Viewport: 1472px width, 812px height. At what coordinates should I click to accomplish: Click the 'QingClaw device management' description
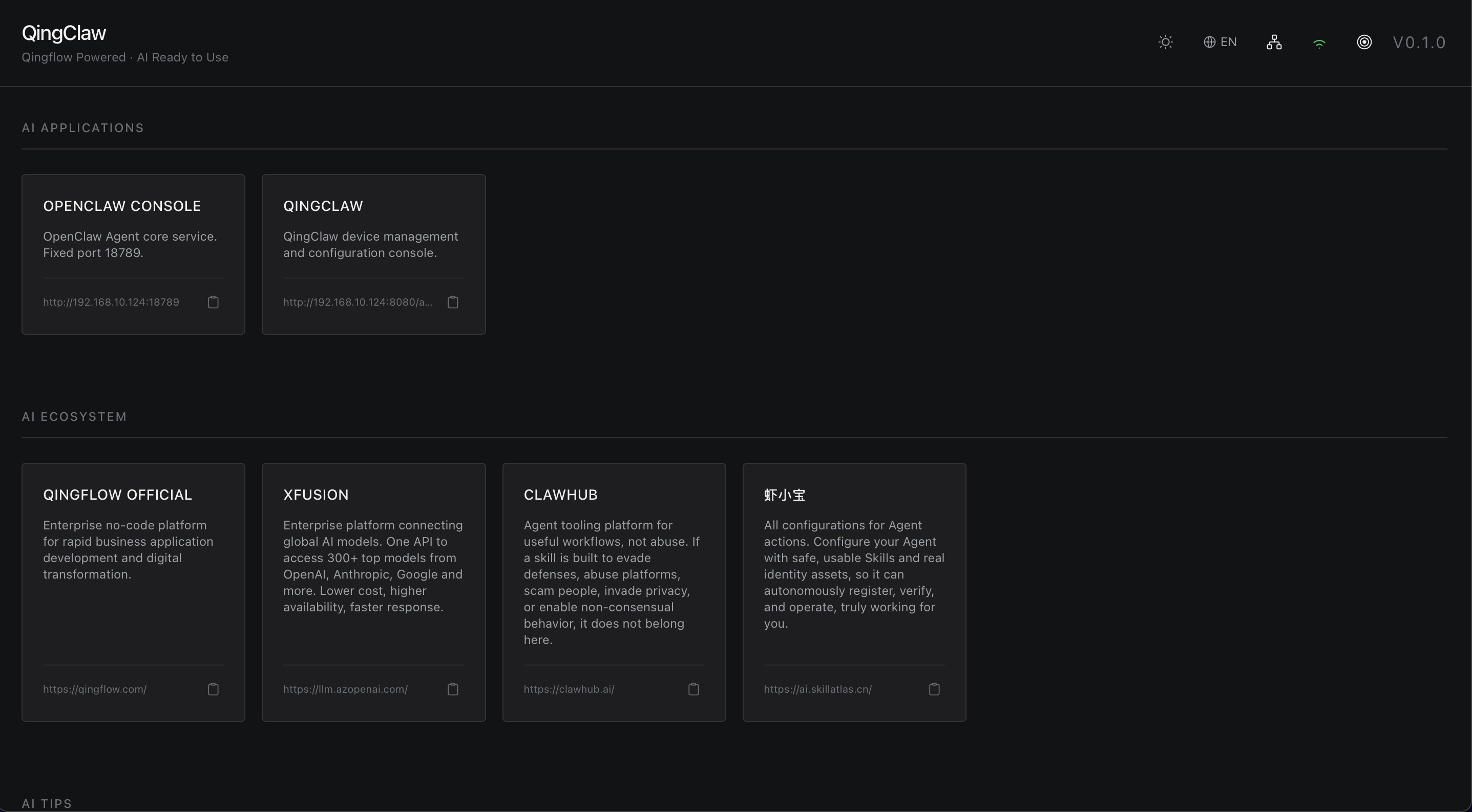tap(371, 244)
